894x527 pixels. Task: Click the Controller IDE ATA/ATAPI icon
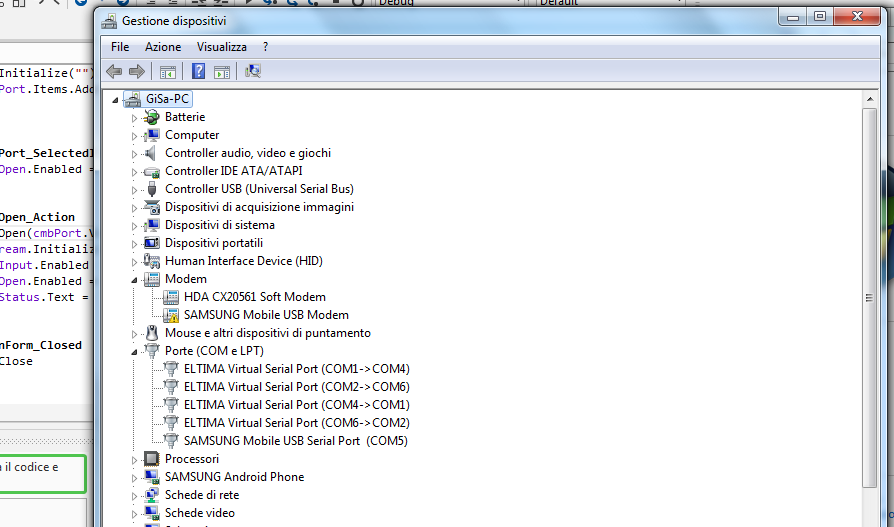pyautogui.click(x=152, y=172)
